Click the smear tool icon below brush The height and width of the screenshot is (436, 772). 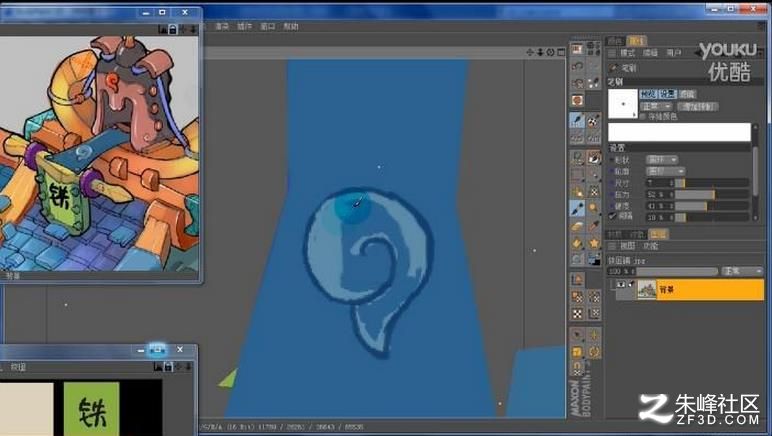point(594,225)
